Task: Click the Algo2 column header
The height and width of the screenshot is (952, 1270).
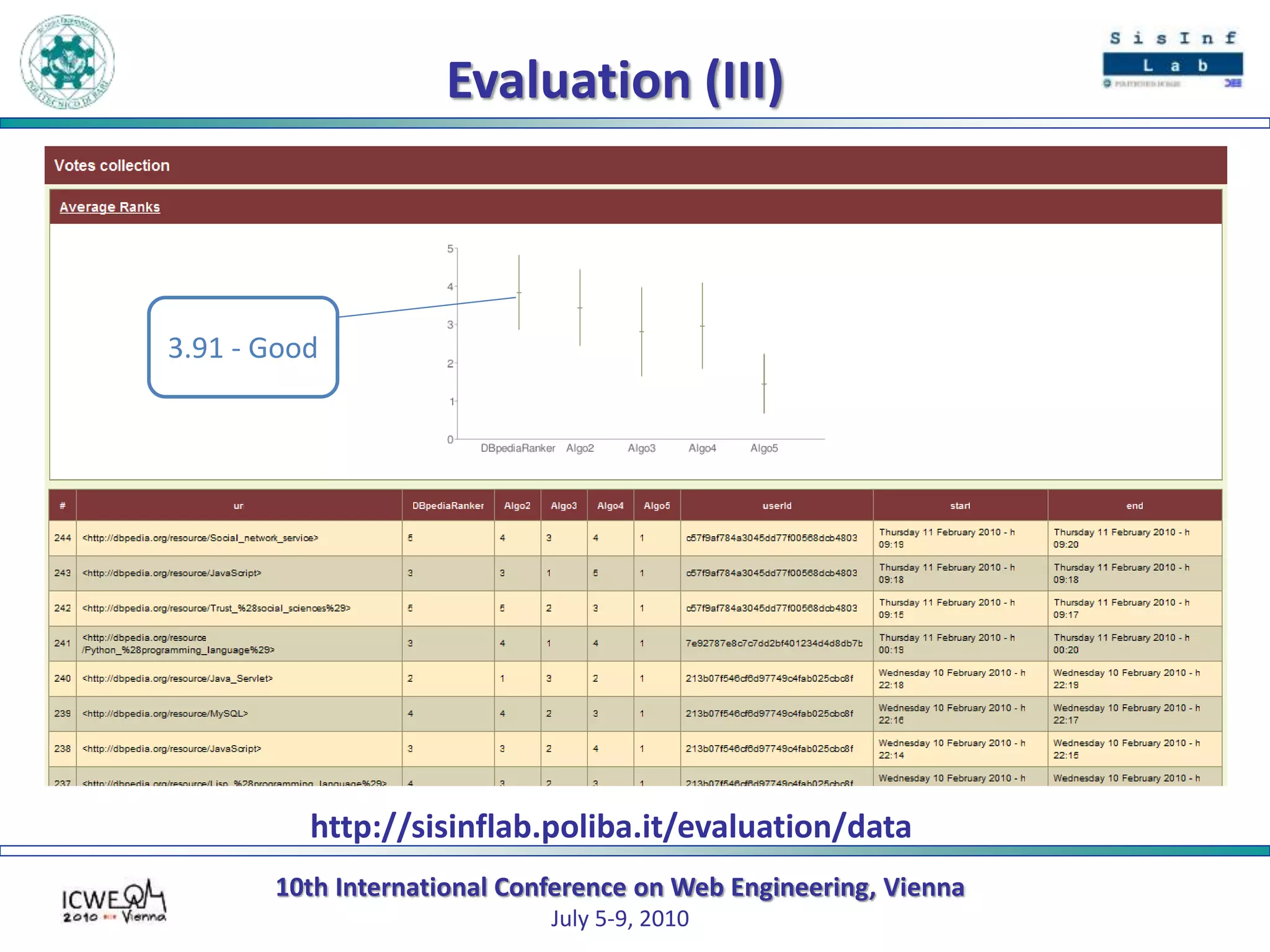Action: [x=517, y=506]
